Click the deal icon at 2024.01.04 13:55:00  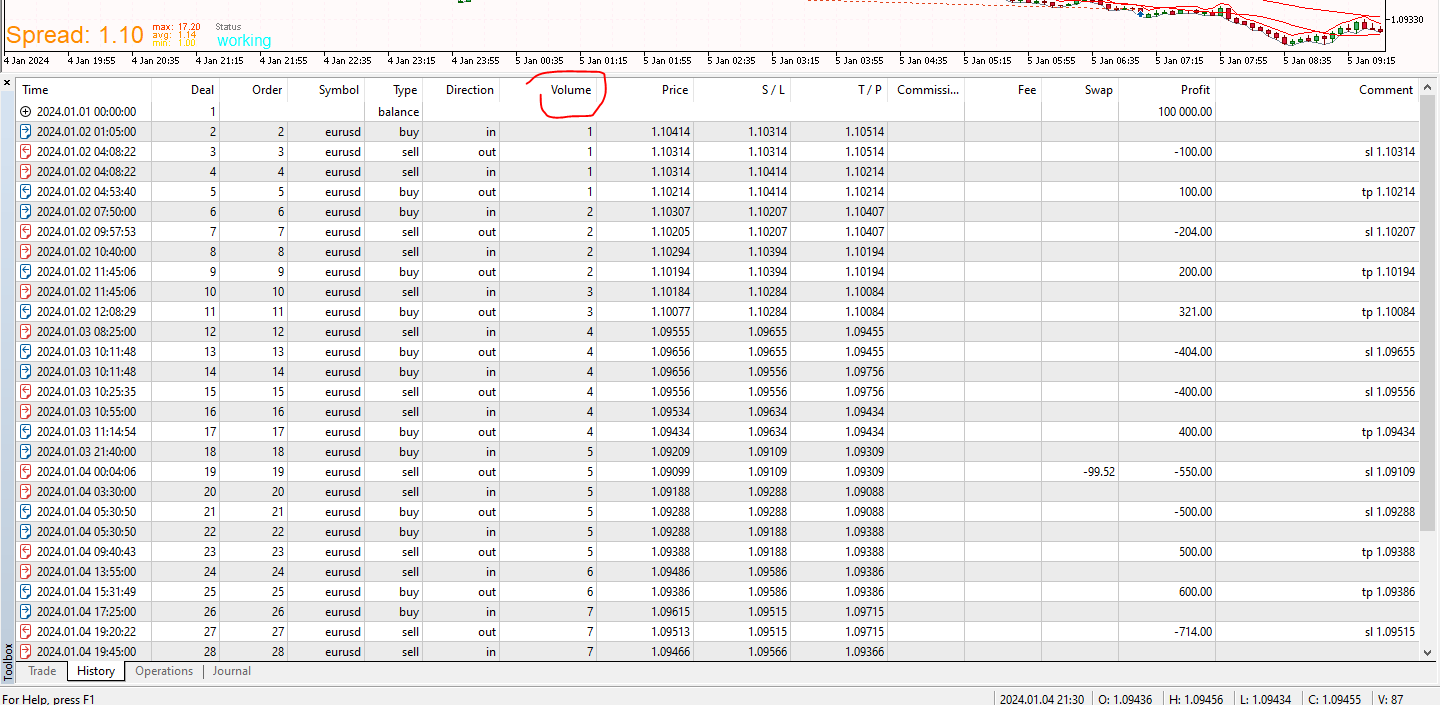coord(26,572)
